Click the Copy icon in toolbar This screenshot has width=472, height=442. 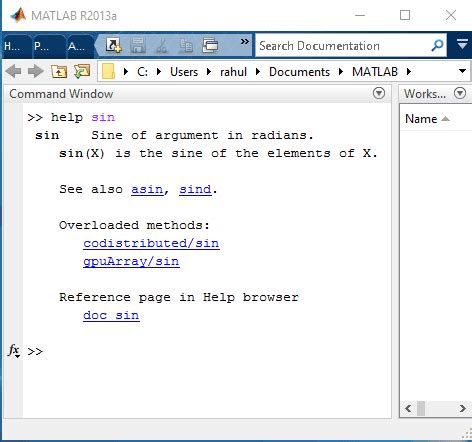coord(186,46)
